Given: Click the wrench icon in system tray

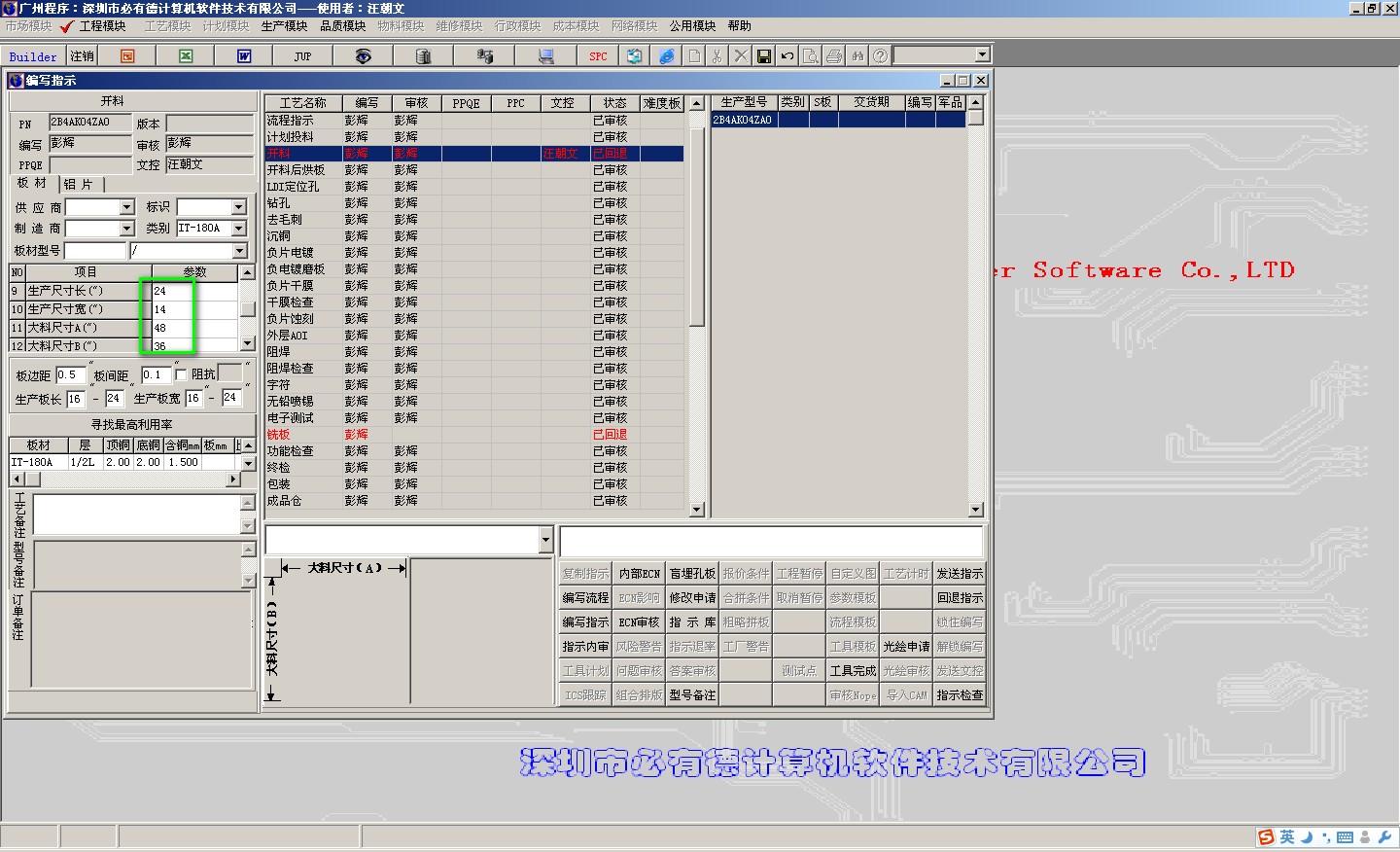Looking at the screenshot, I should click(x=1386, y=837).
